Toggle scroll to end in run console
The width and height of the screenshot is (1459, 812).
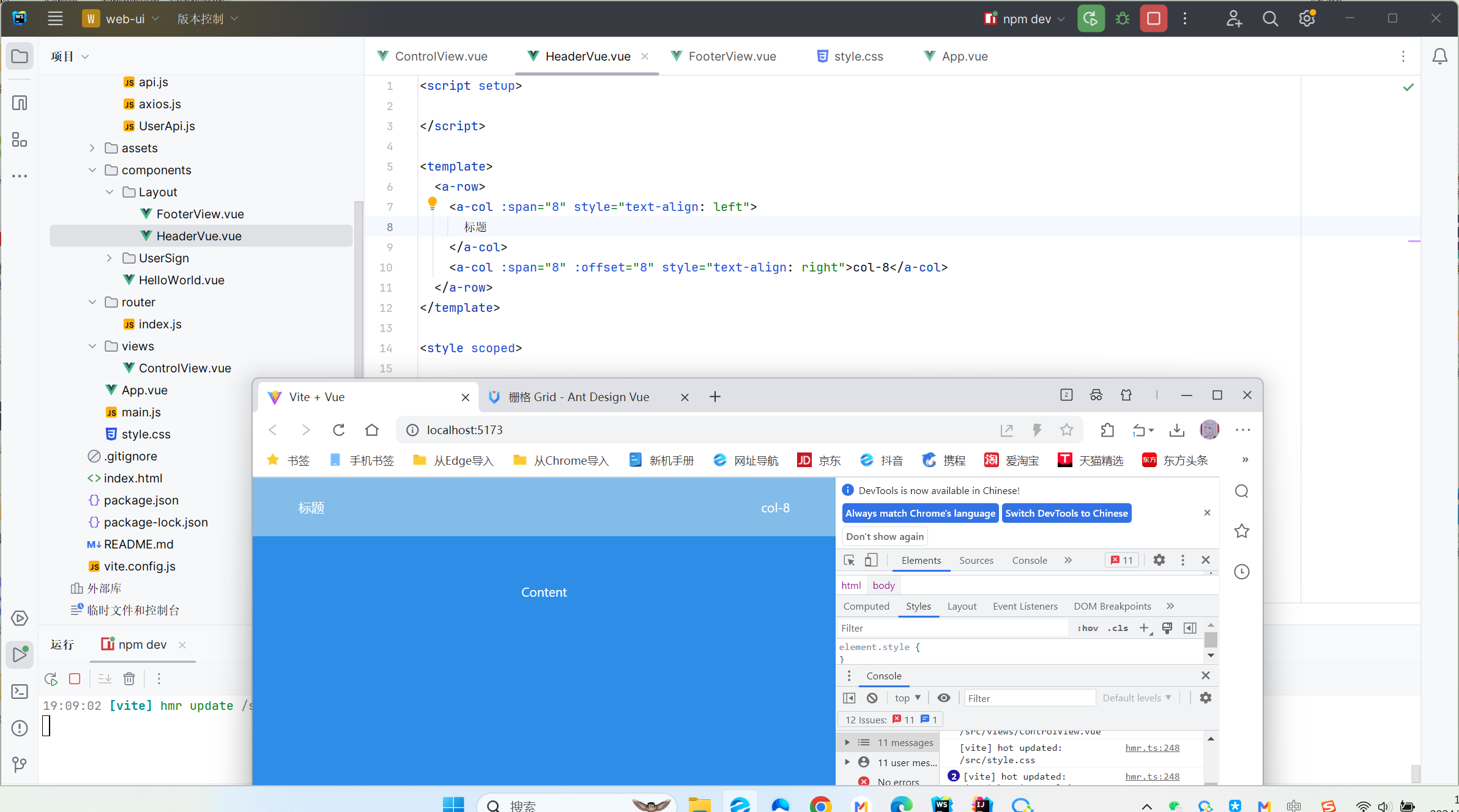click(105, 679)
